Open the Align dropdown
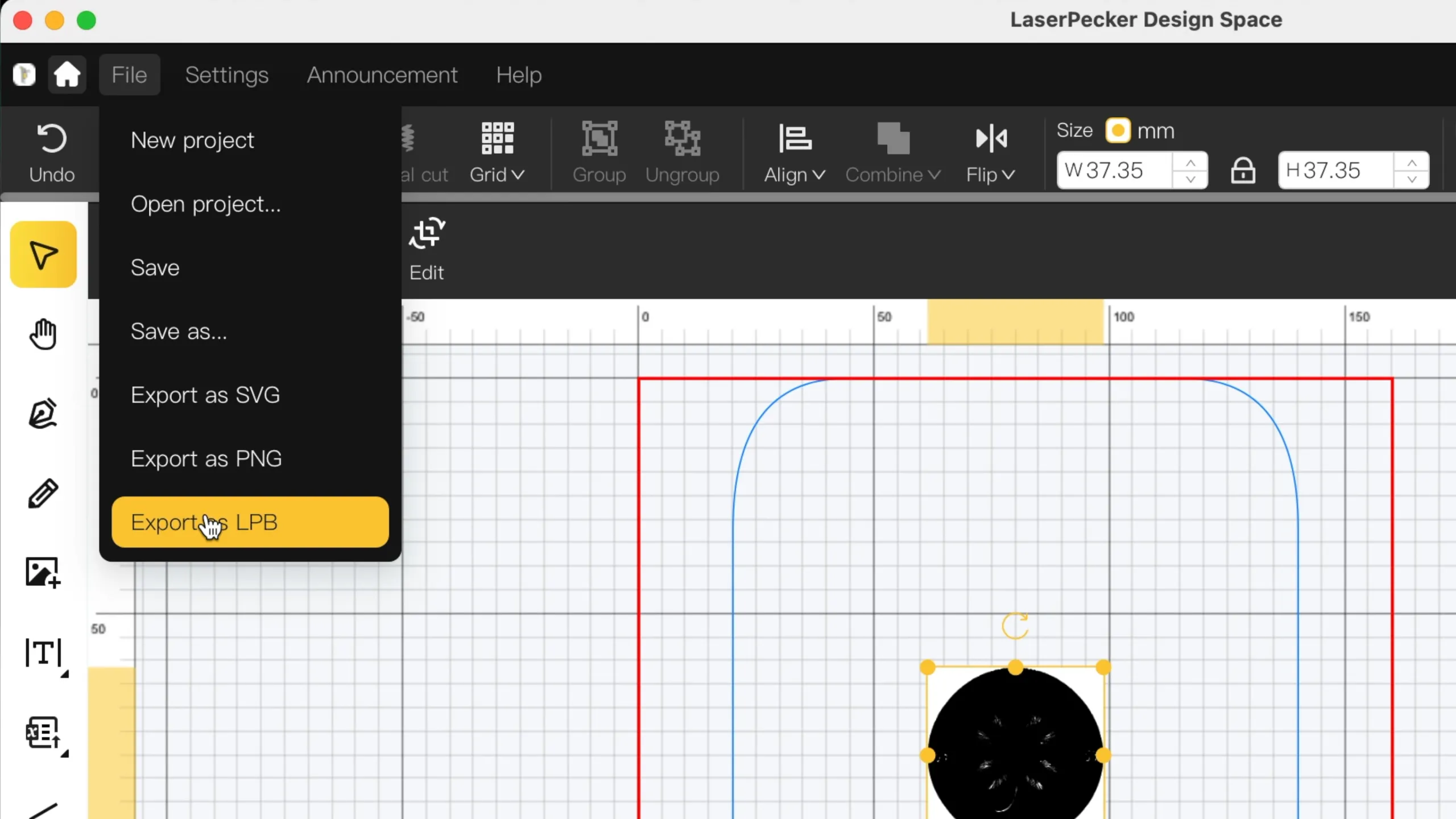The width and height of the screenshot is (1456, 819). 795,152
